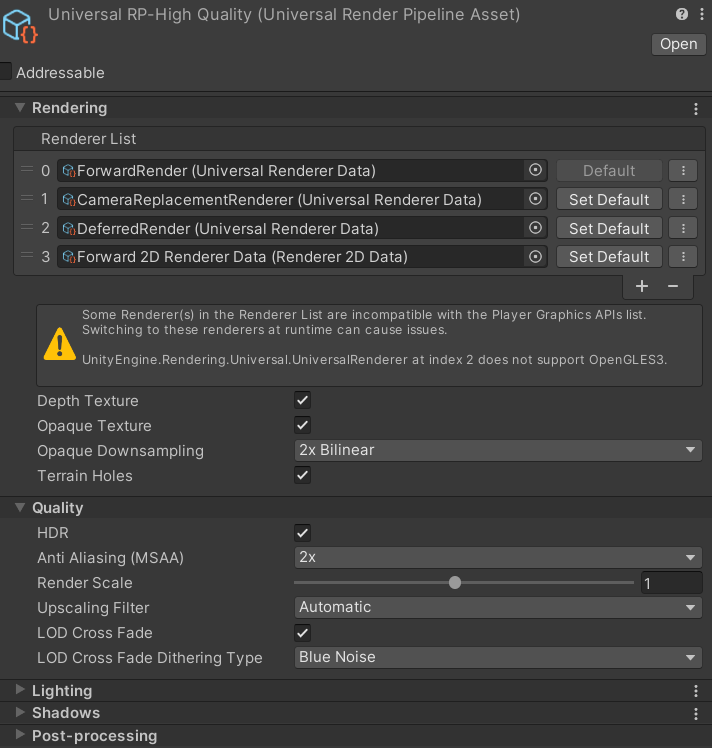Toggle the LOD Cross Fade checkbox
This screenshot has width=712, height=748.
(x=302, y=633)
